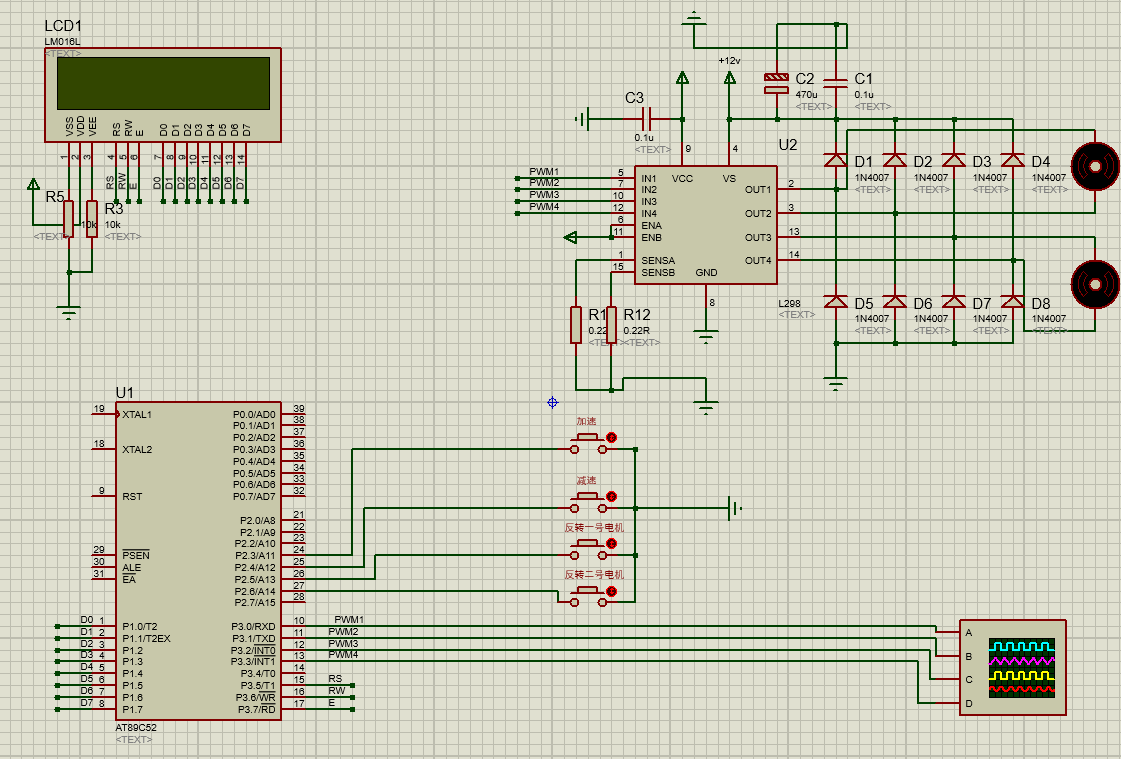Click diode D1 symbol
1121x759 pixels.
(836, 160)
